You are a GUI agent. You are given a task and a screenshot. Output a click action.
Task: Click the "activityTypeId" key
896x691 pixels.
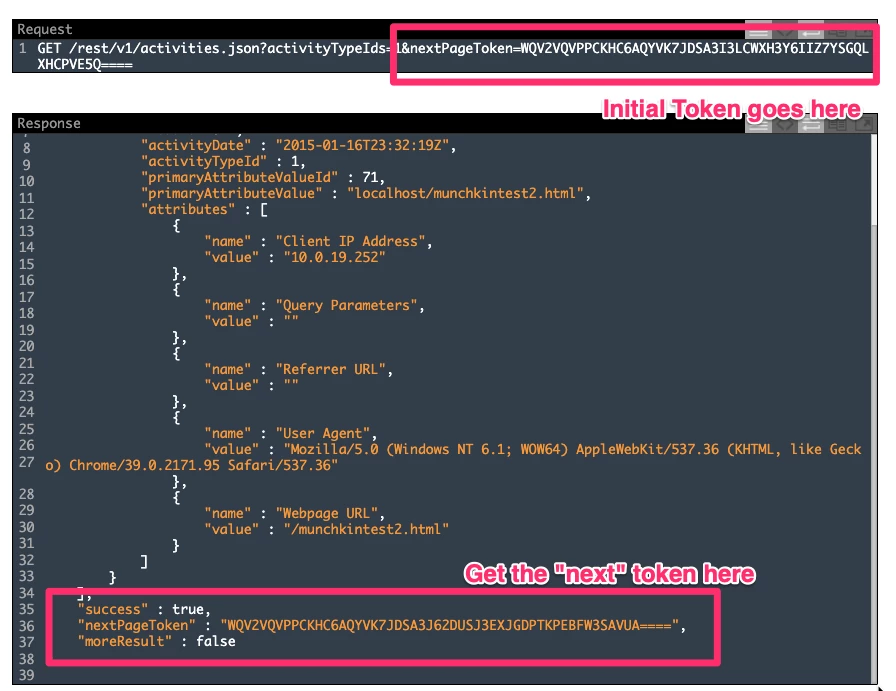pos(204,161)
